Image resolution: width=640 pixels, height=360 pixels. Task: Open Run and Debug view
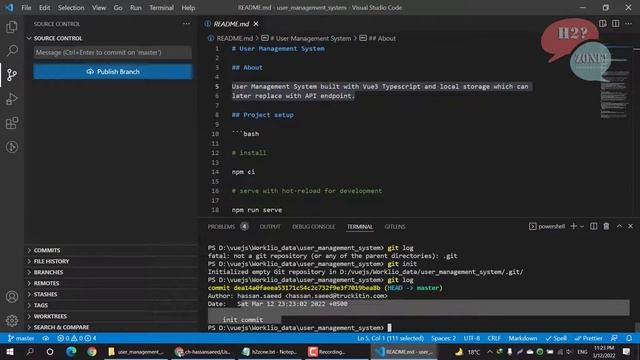(12, 99)
